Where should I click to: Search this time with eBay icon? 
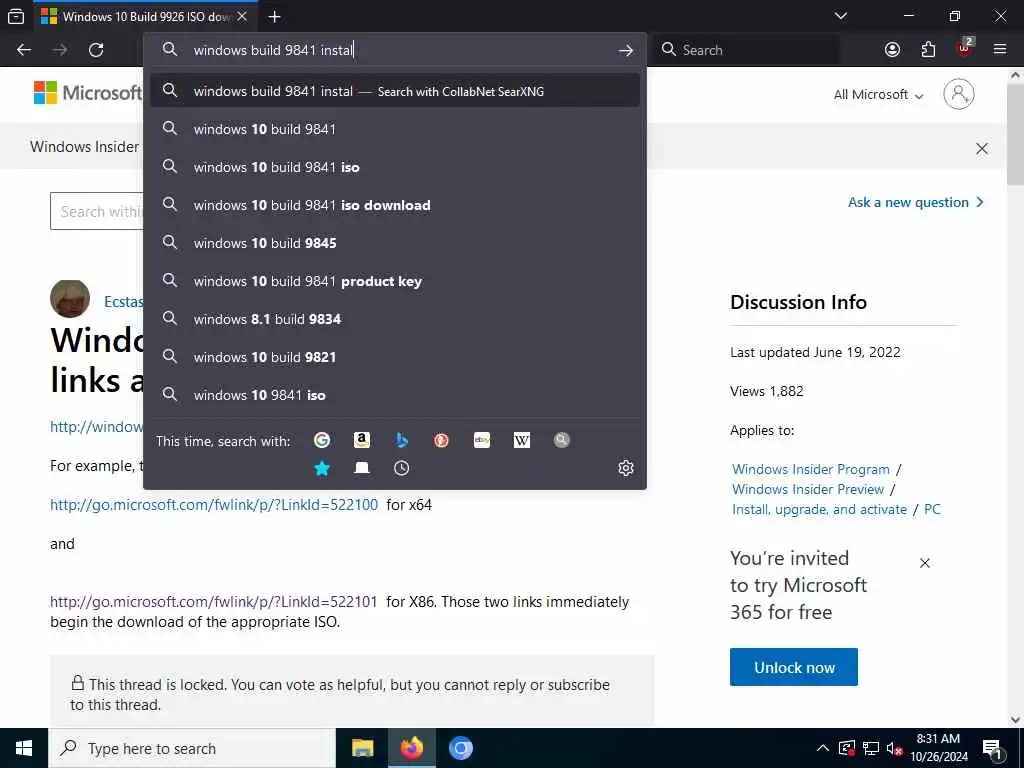point(482,440)
